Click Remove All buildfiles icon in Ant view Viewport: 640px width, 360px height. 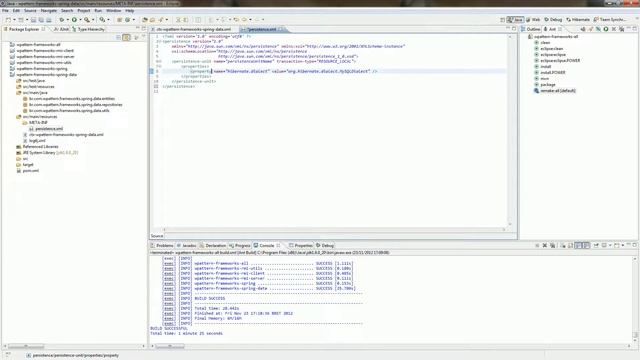(x=622, y=29)
